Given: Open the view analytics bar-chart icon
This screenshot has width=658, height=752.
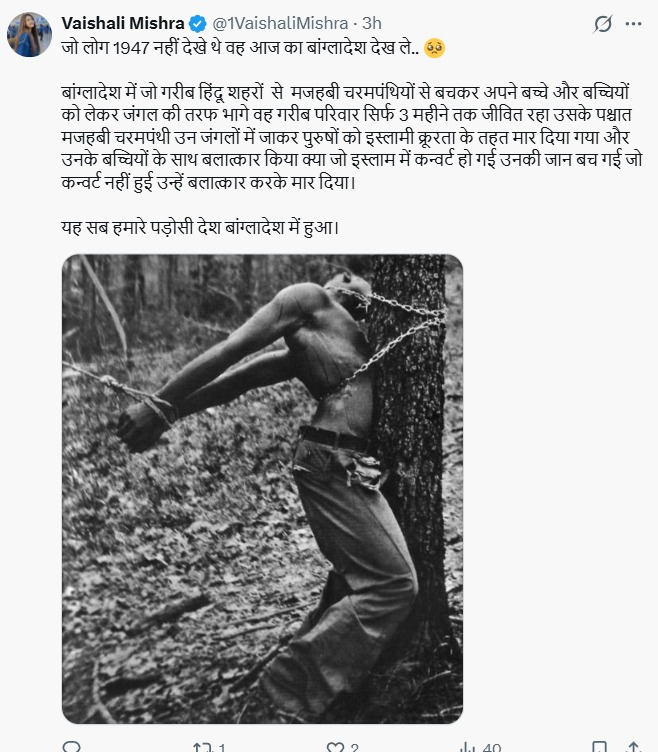Looking at the screenshot, I should (467, 747).
